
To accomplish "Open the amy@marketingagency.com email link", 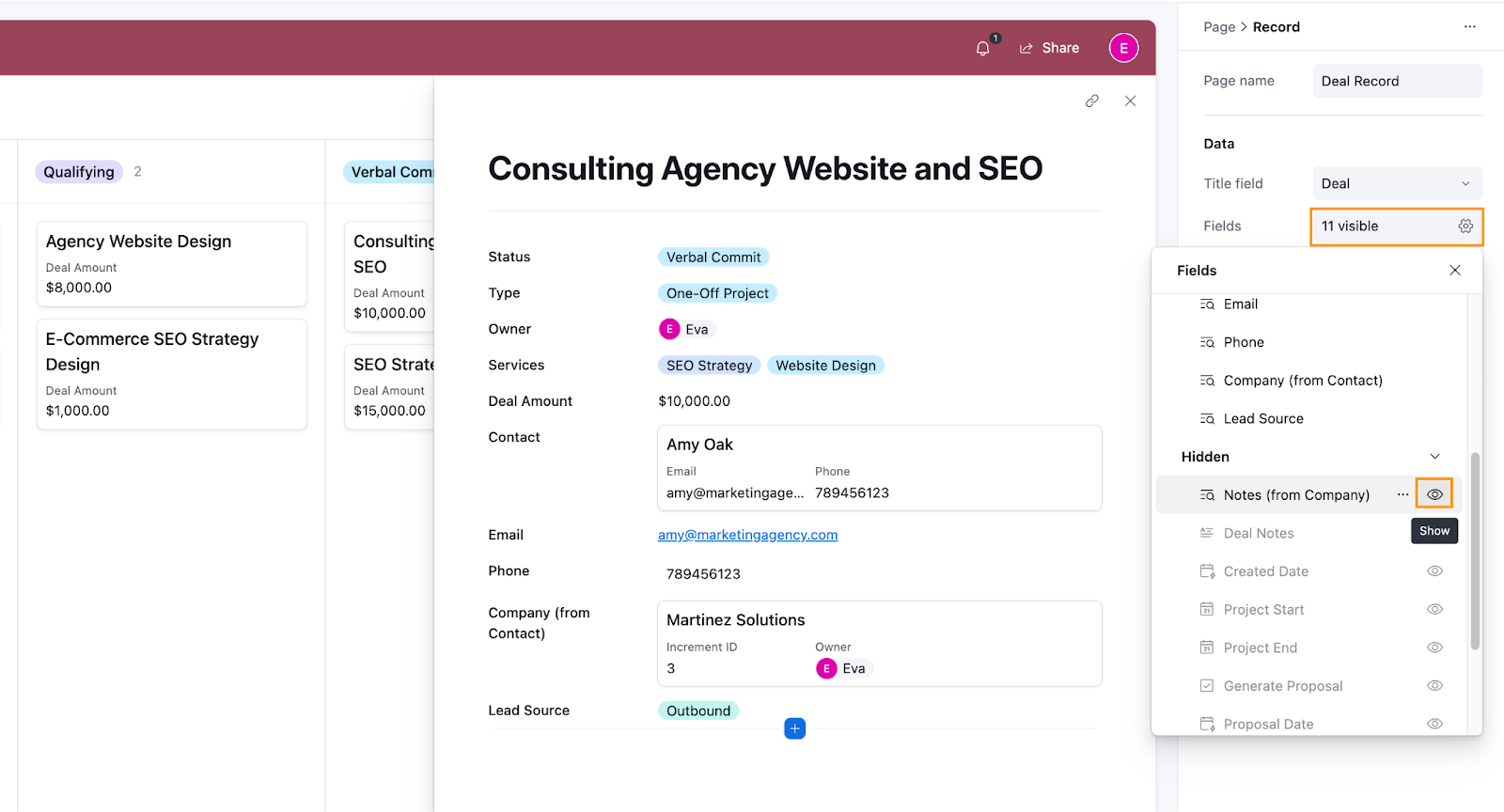I will (x=747, y=535).
